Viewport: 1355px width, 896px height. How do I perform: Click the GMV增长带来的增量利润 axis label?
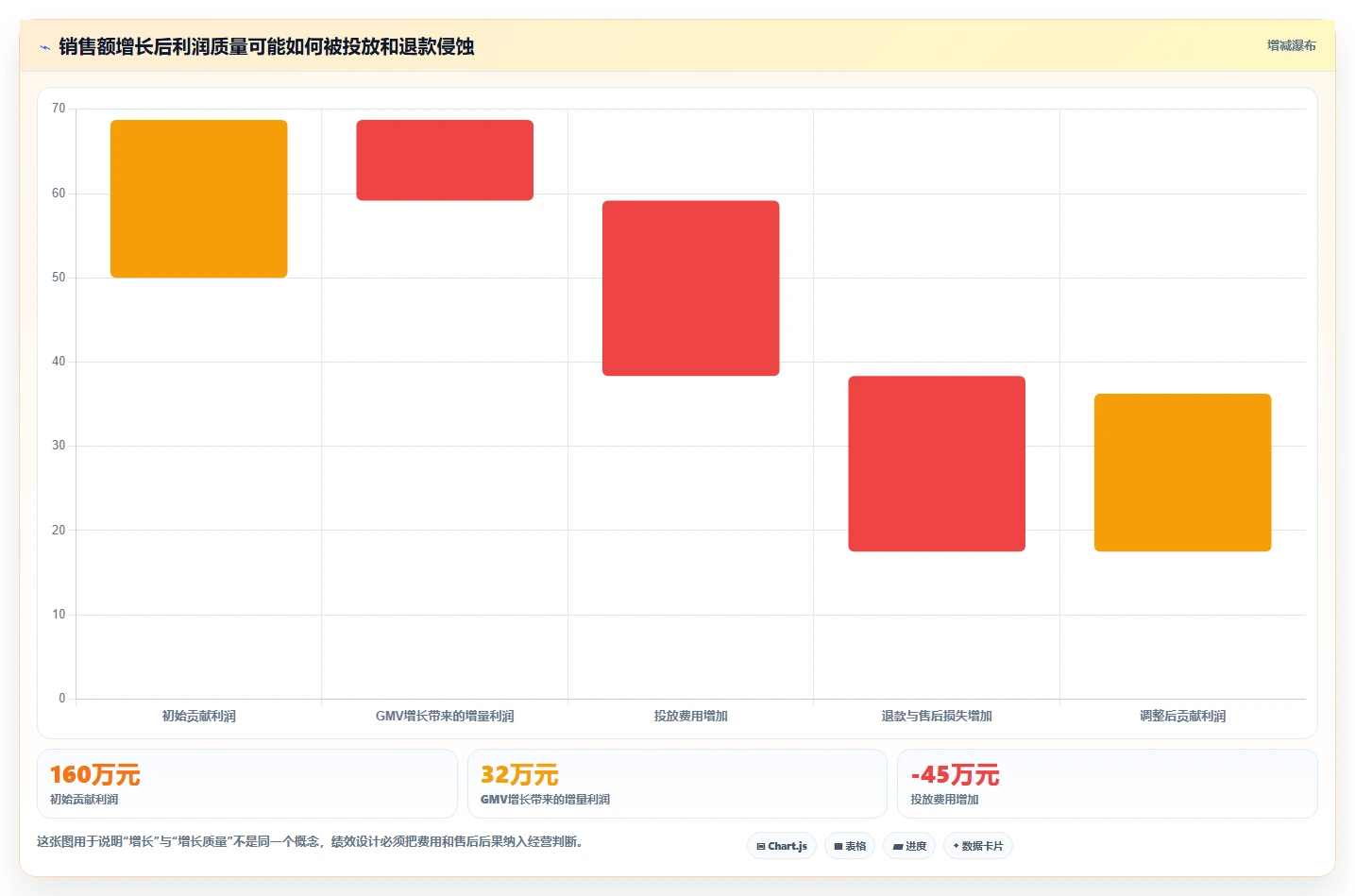445,716
